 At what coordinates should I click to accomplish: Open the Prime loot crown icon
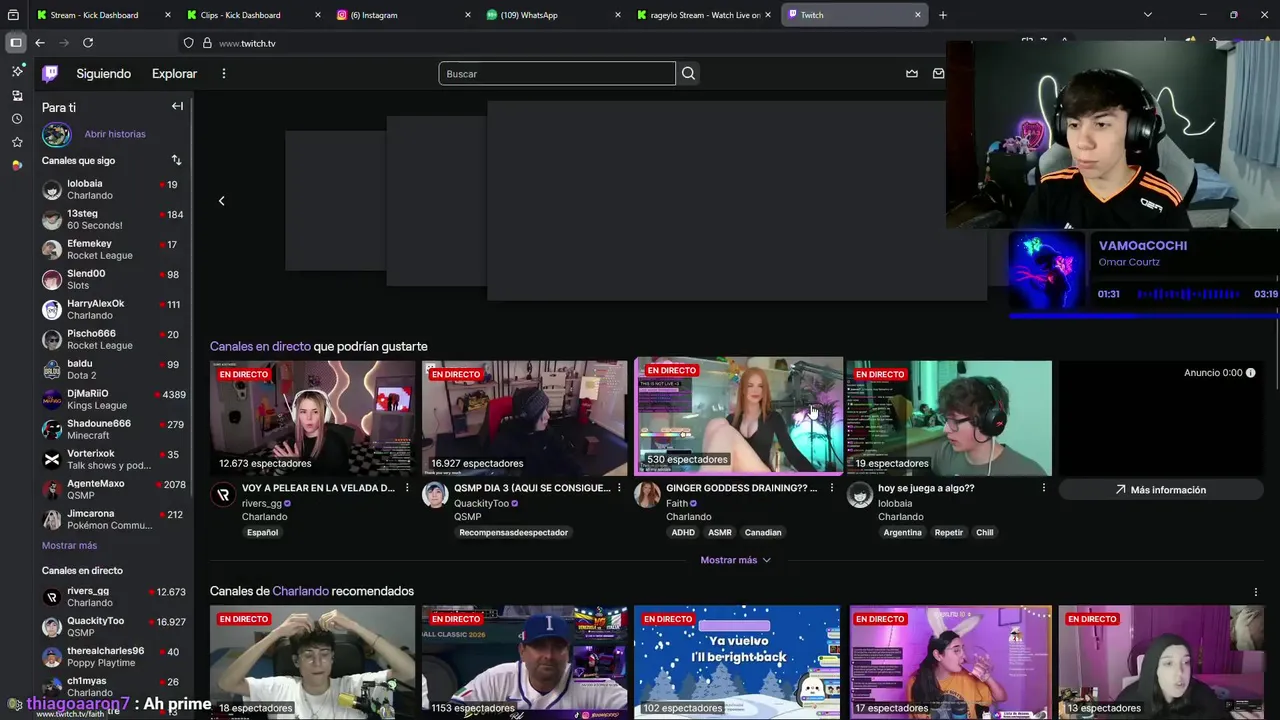click(x=912, y=73)
